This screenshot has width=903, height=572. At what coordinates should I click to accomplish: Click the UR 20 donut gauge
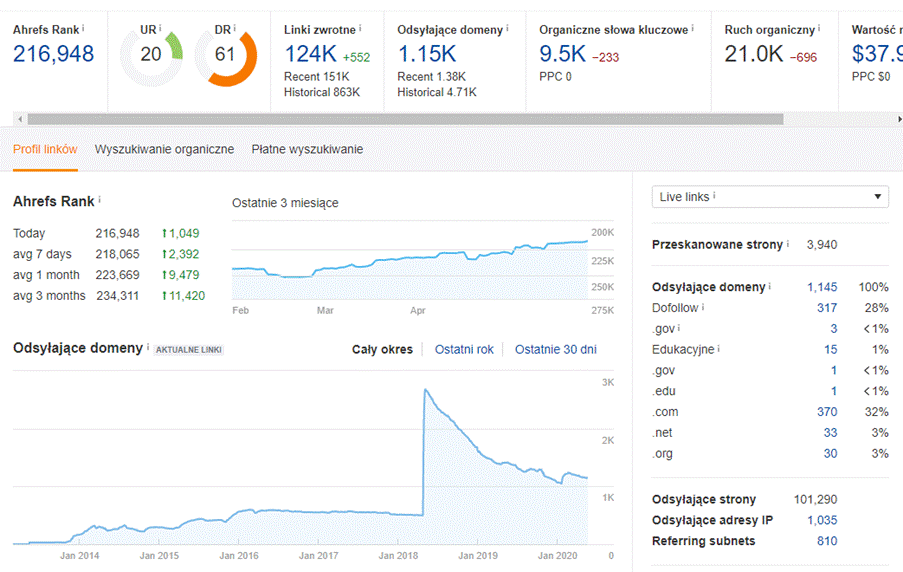[151, 56]
